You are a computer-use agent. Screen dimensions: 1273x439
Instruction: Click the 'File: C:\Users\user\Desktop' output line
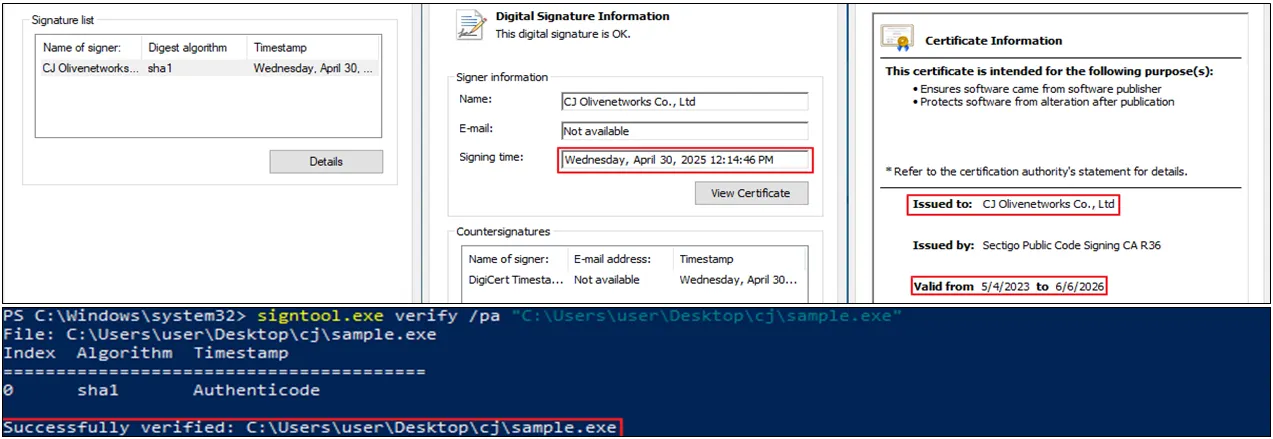(219, 335)
